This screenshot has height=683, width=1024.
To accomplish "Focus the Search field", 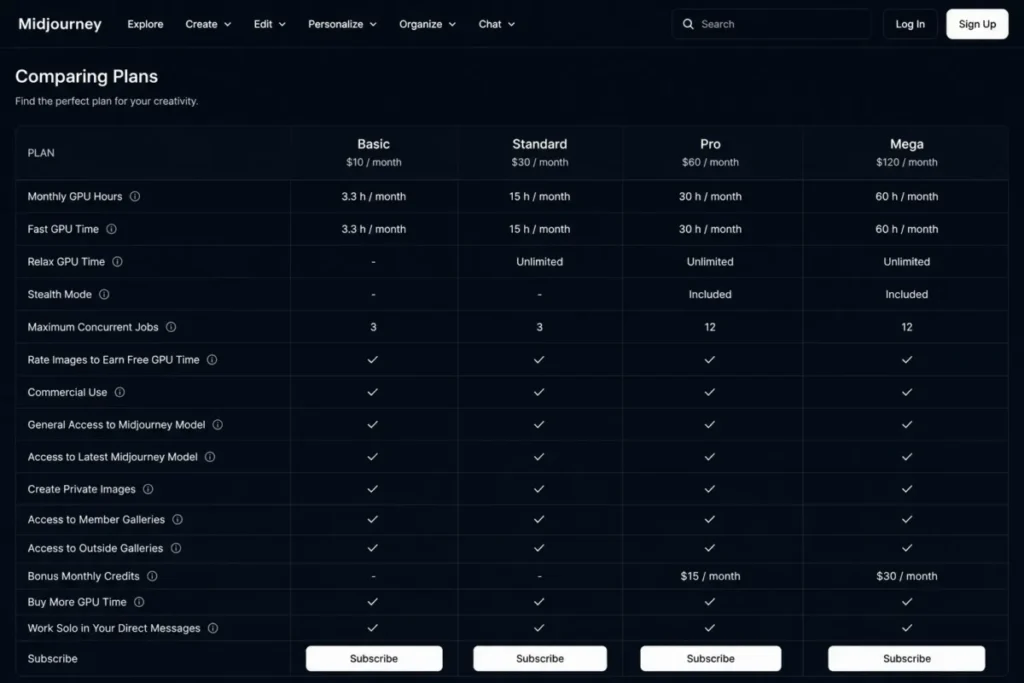I will point(771,24).
